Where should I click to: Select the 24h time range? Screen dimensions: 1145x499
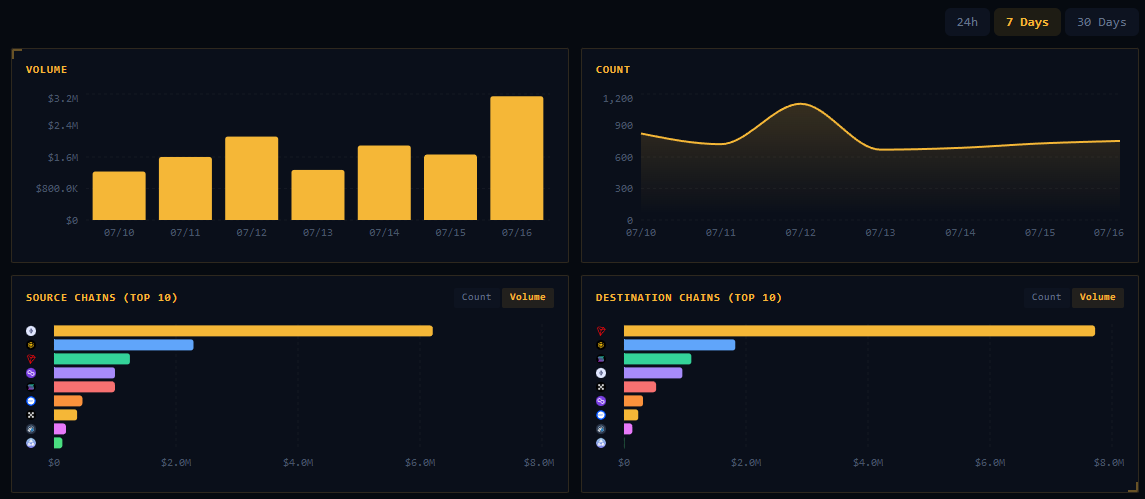(x=967, y=22)
